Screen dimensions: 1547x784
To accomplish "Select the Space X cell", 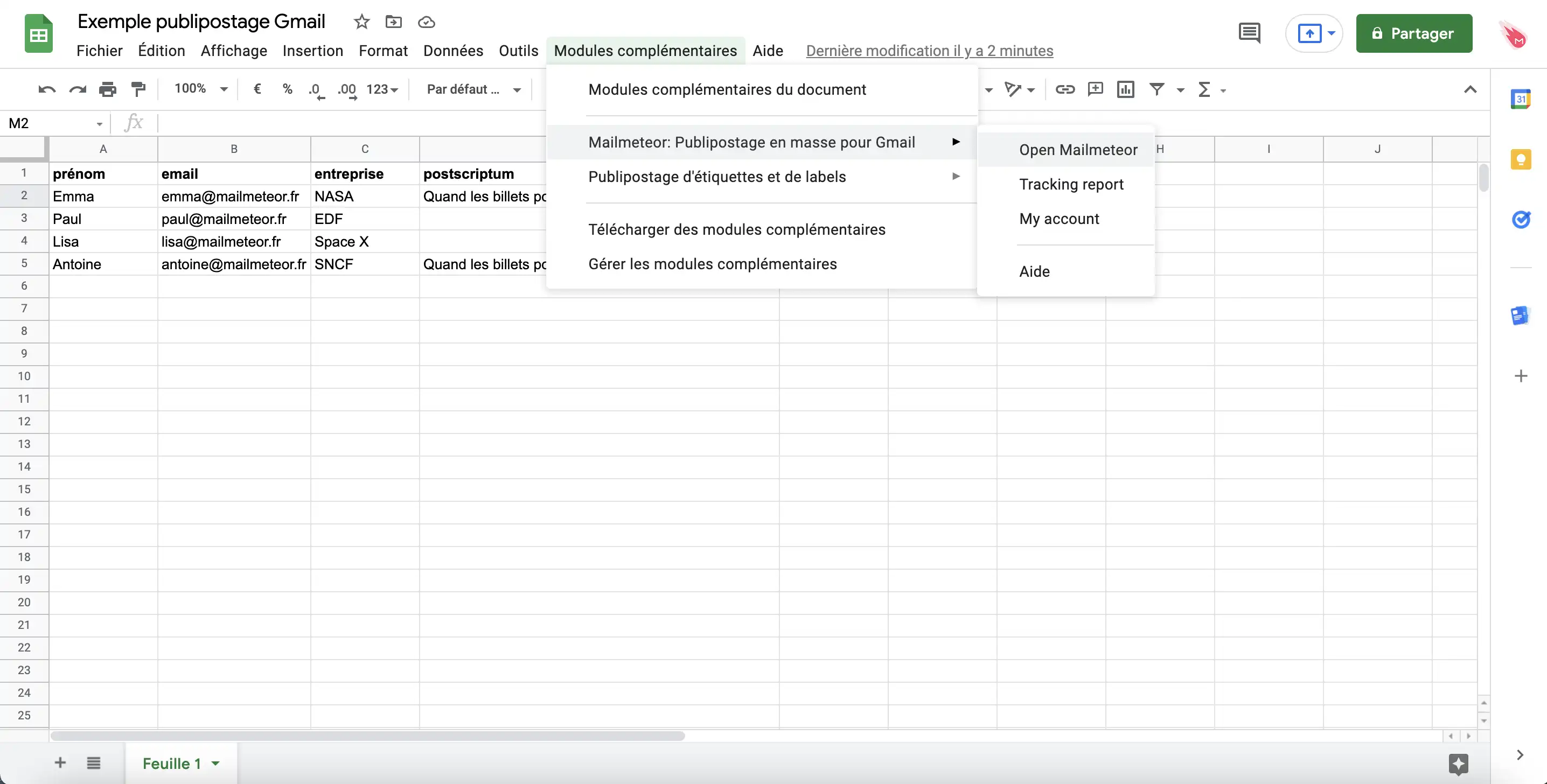I will [365, 241].
